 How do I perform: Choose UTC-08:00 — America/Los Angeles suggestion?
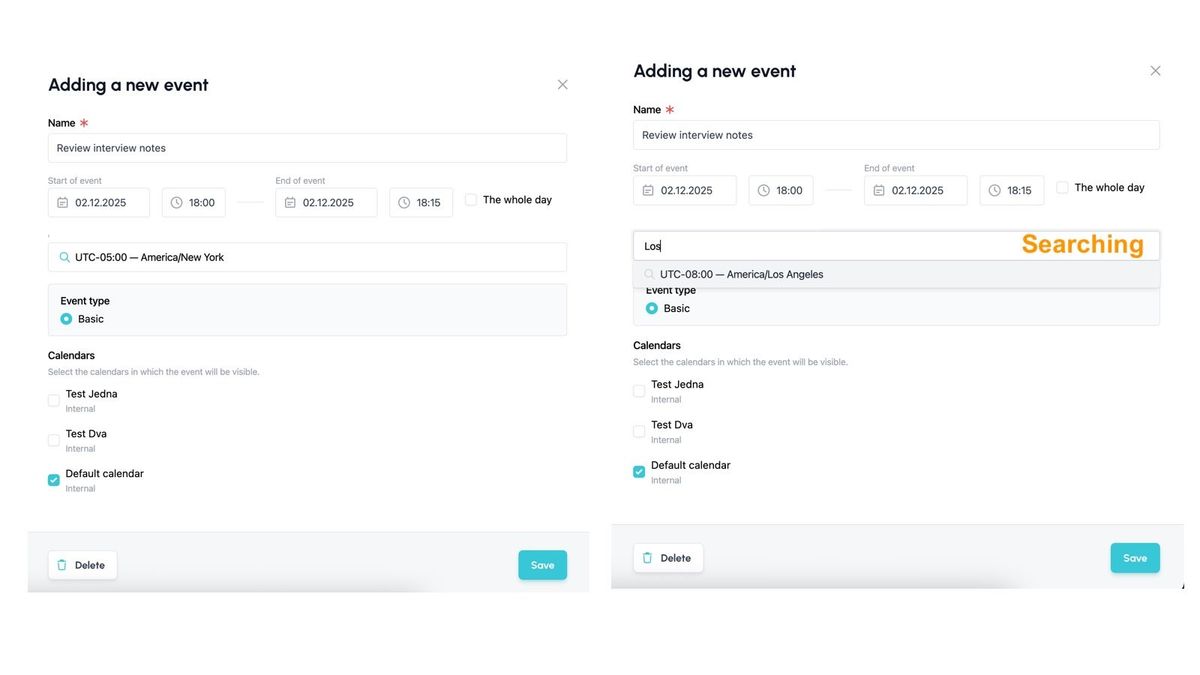coord(741,275)
